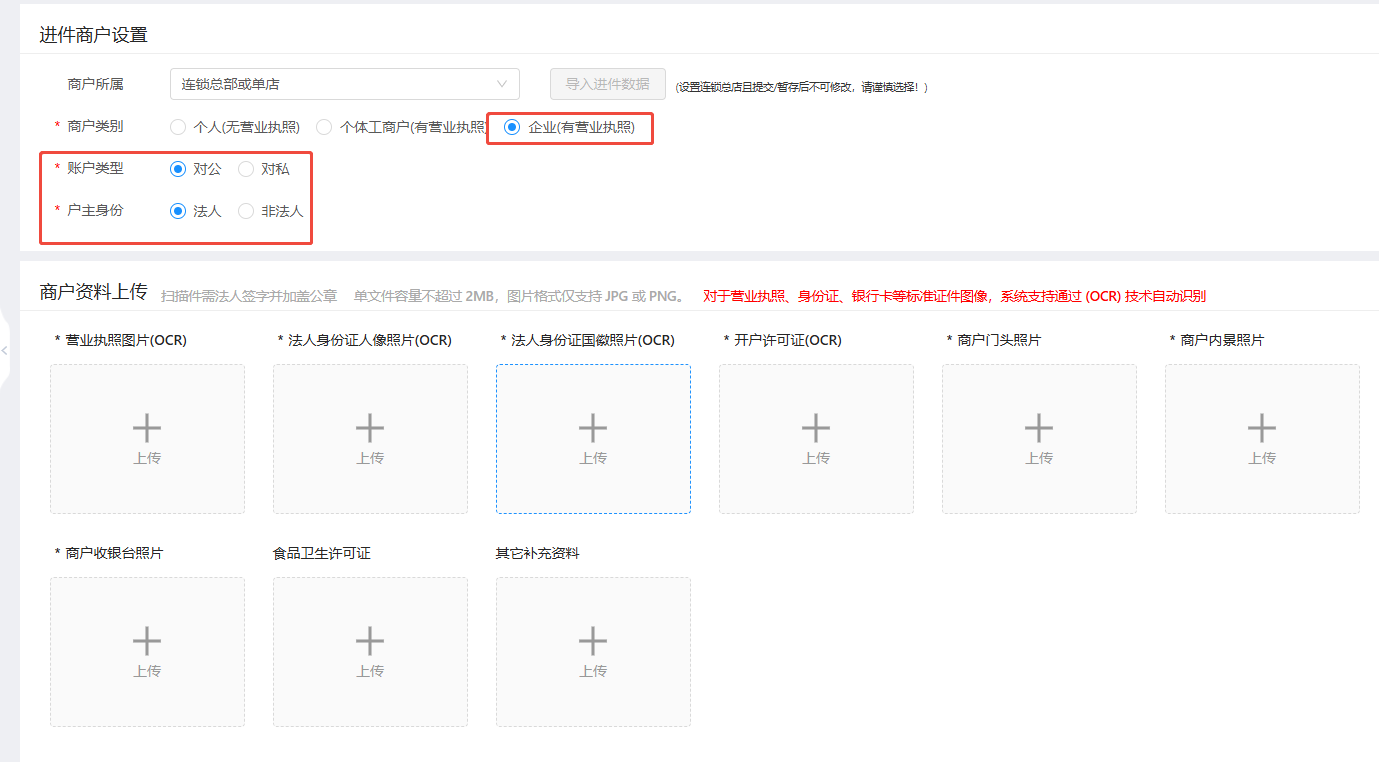
Task: Click dropdown arrow of 连锁总部或单店 selector
Action: (x=502, y=84)
